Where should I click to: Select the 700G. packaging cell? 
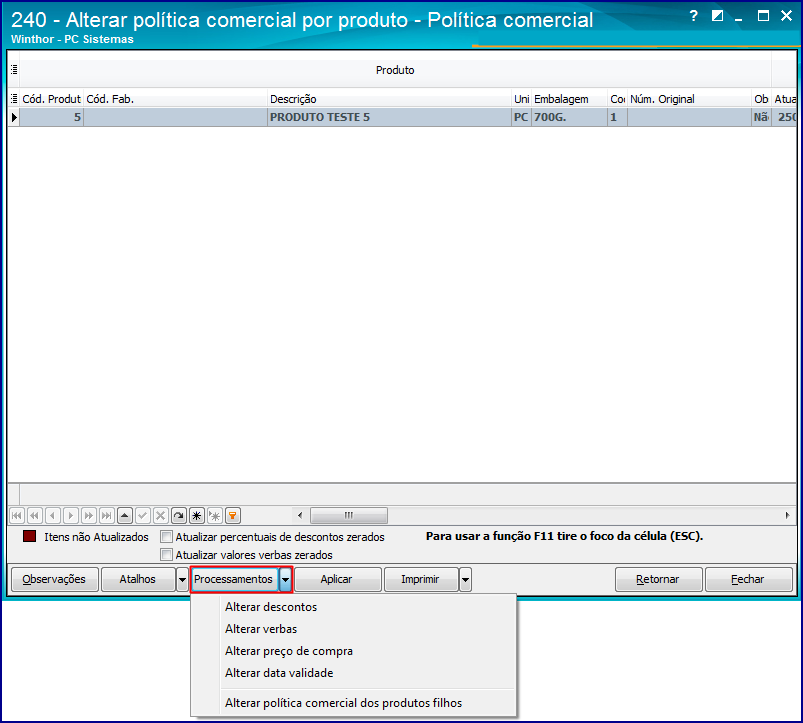569,117
